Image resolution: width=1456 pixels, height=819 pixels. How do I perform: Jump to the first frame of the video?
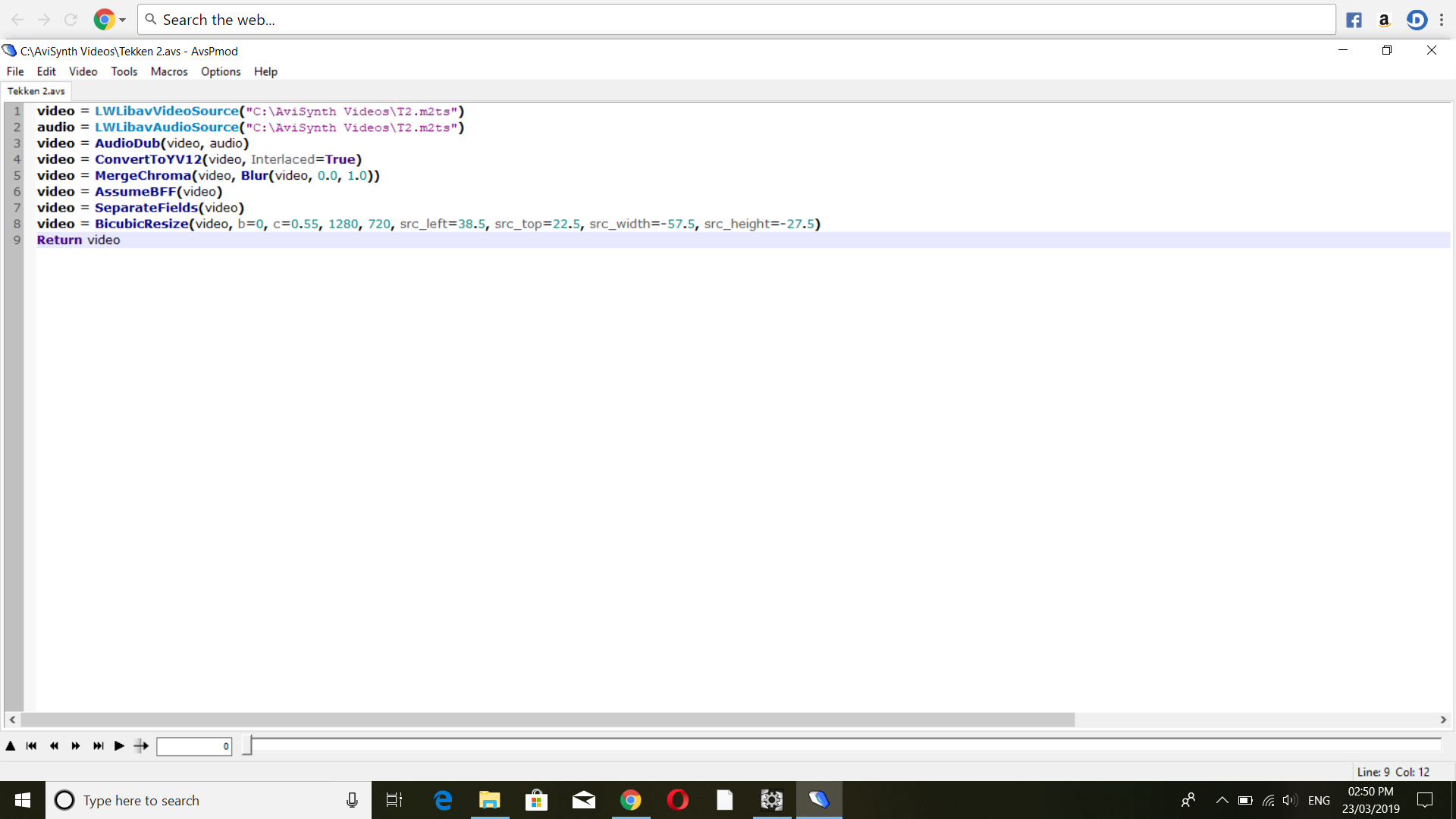pos(31,746)
